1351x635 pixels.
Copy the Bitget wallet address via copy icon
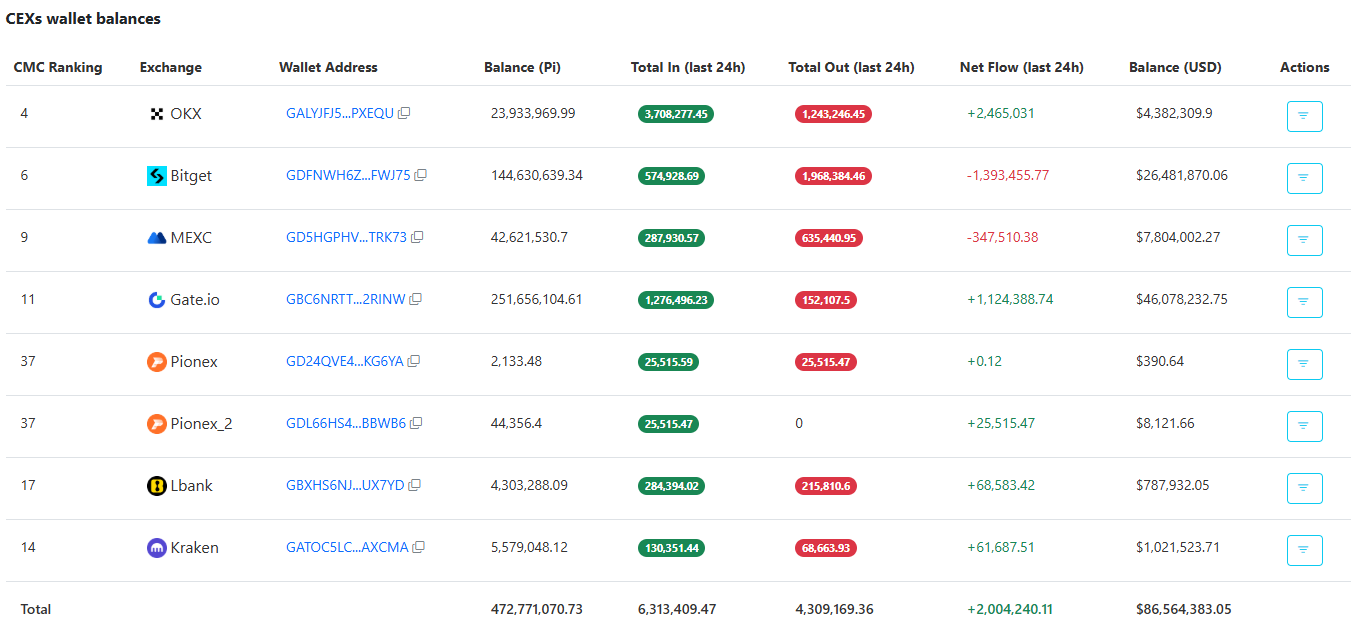pos(419,175)
